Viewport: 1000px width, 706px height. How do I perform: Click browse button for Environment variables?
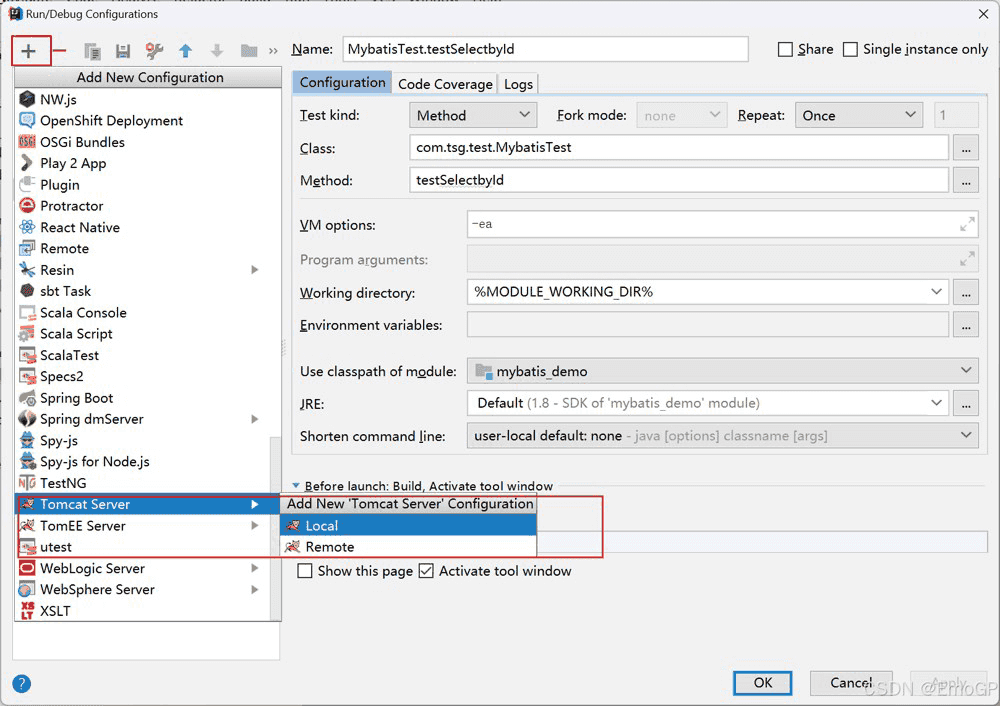966,325
